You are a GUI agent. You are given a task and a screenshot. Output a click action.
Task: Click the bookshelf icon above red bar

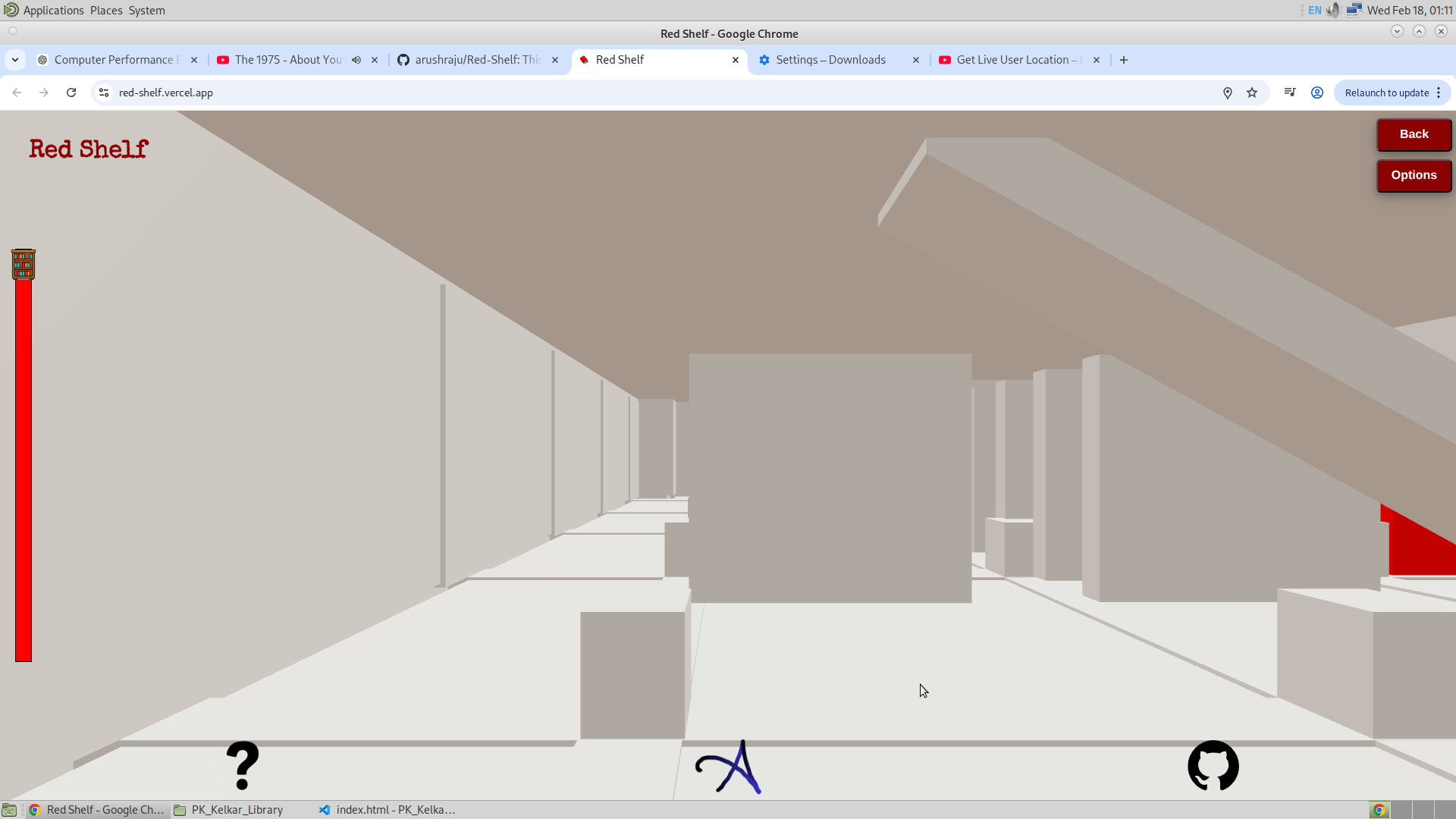pos(24,264)
